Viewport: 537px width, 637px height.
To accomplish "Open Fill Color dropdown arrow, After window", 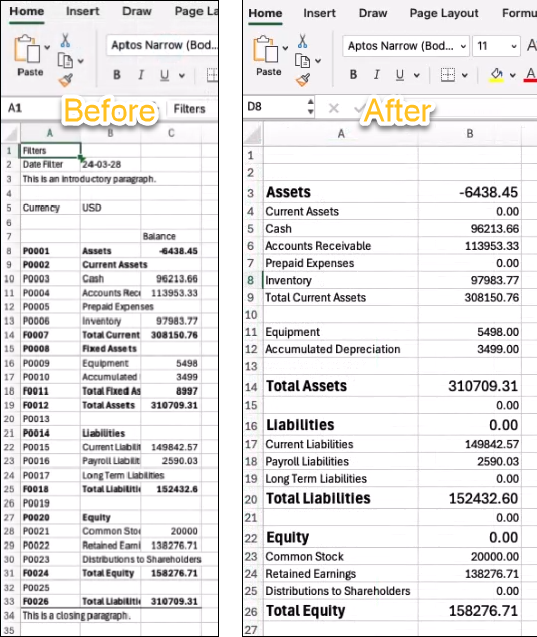I will [x=513, y=76].
